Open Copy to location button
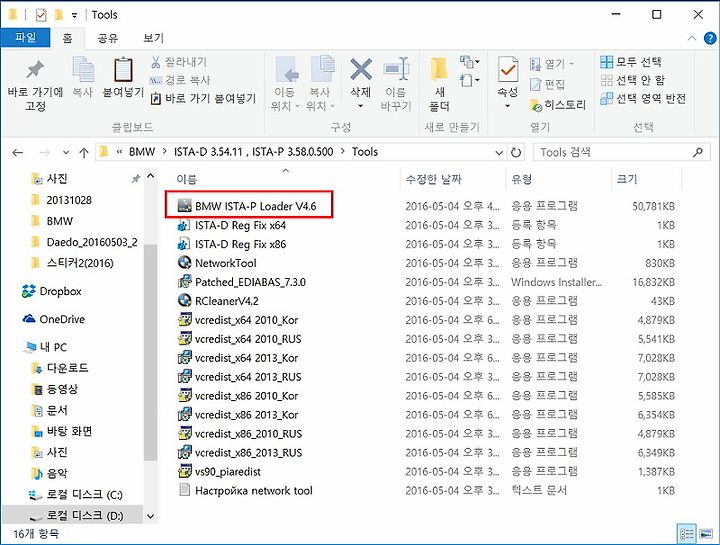The width and height of the screenshot is (720, 545). [321, 84]
